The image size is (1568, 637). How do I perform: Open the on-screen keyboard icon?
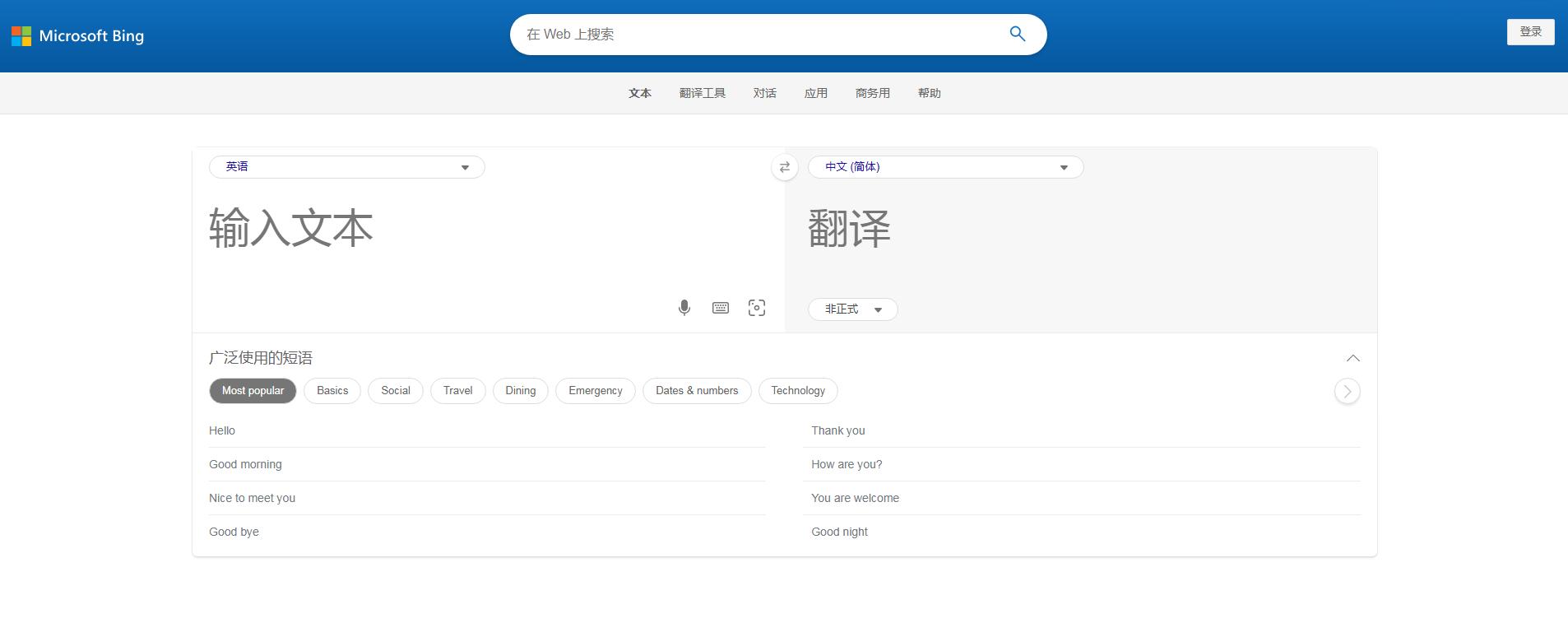click(721, 308)
